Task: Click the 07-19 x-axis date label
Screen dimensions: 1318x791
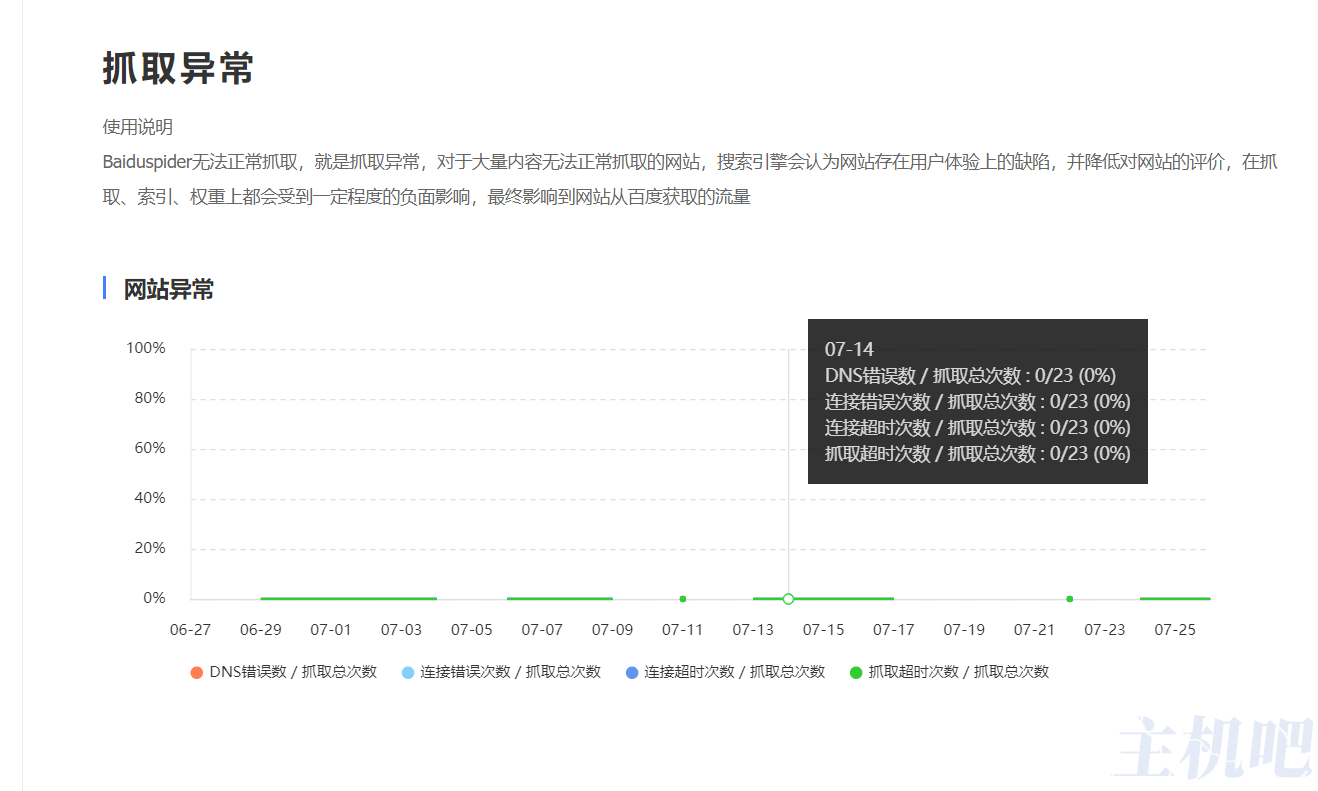Action: tap(964, 630)
